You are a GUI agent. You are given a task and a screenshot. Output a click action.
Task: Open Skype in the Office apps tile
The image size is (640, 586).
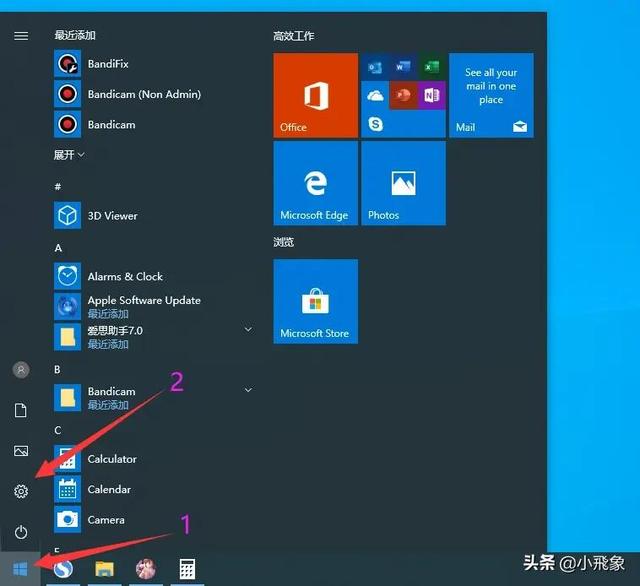[375, 124]
